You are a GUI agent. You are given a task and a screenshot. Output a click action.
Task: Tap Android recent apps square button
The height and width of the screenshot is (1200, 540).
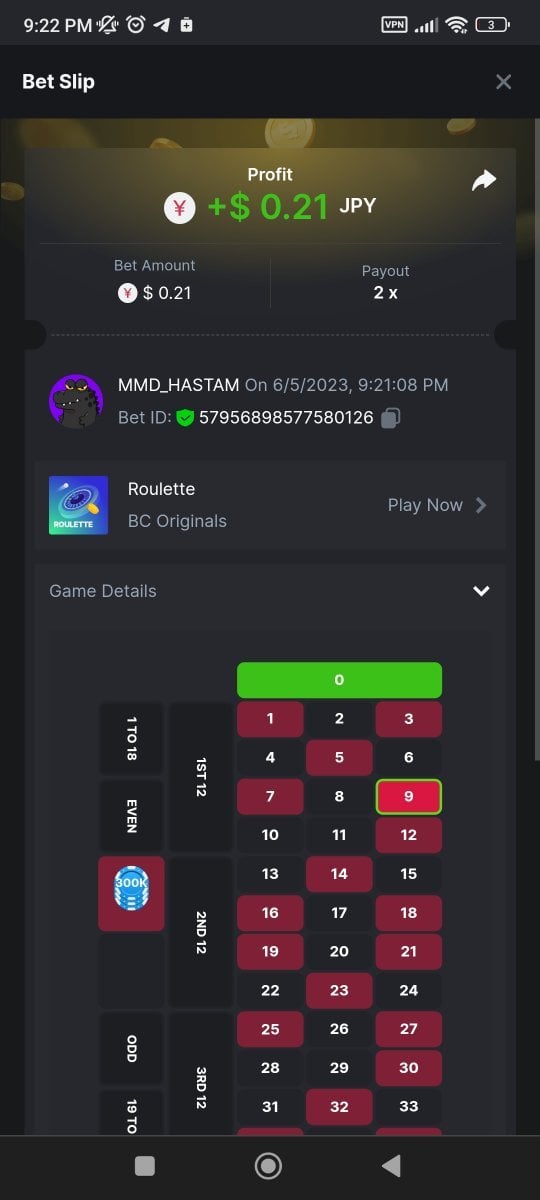pos(145,1165)
